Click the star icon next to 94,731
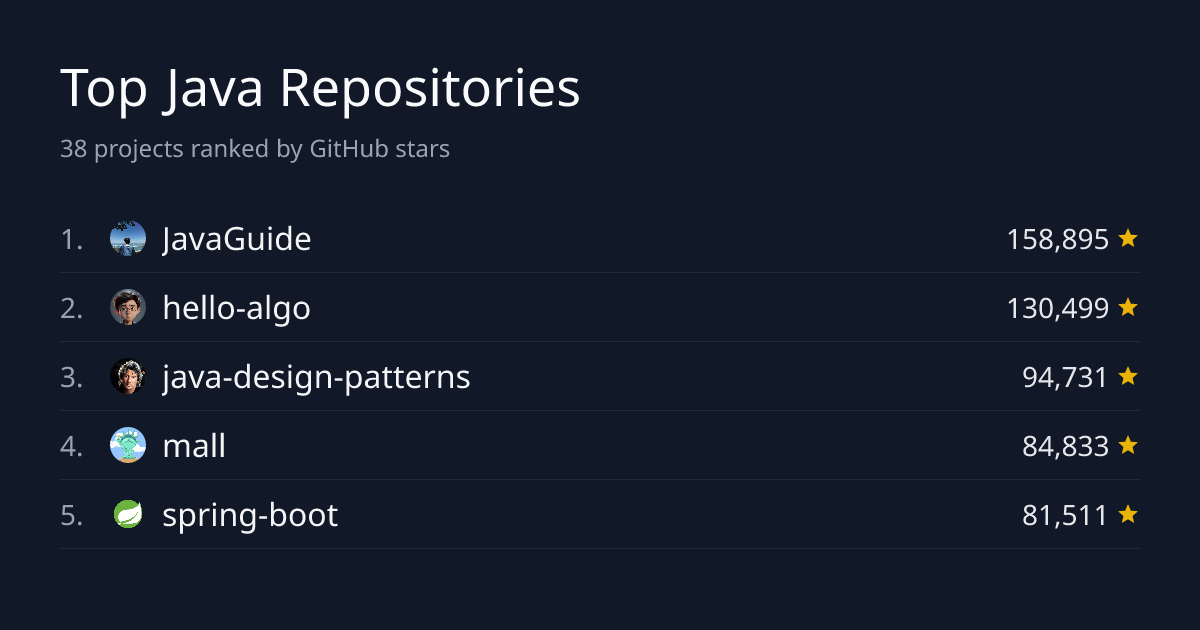 click(1128, 376)
